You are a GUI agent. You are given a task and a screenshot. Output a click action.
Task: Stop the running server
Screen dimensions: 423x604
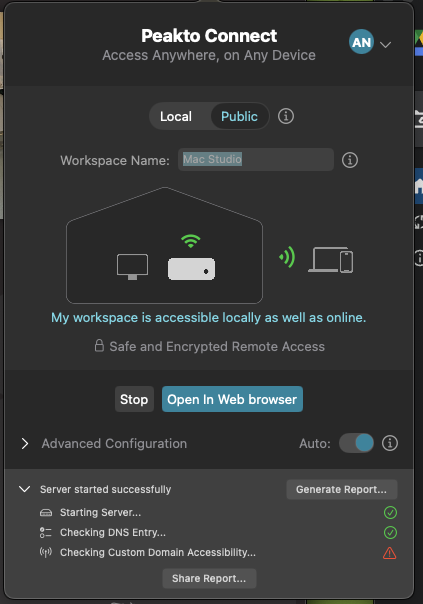tap(134, 399)
